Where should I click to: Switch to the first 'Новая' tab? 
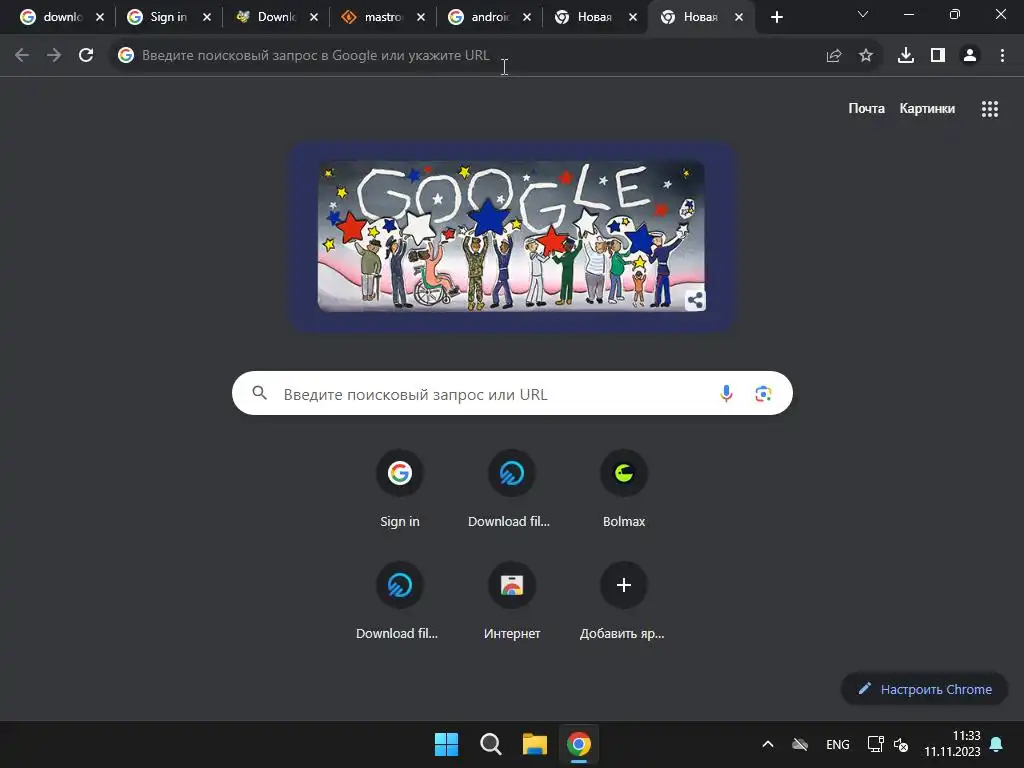588,18
